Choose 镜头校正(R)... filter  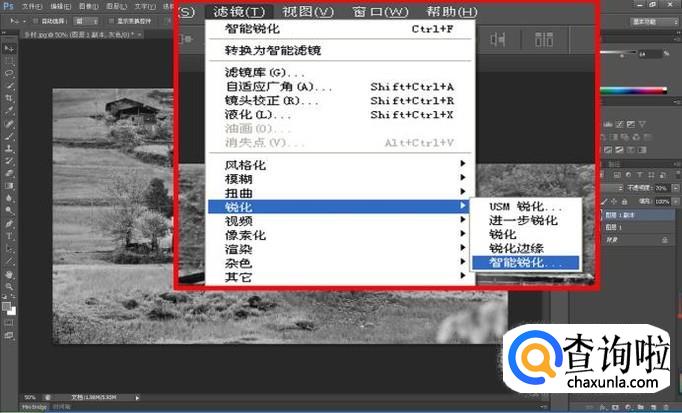(x=340, y=100)
